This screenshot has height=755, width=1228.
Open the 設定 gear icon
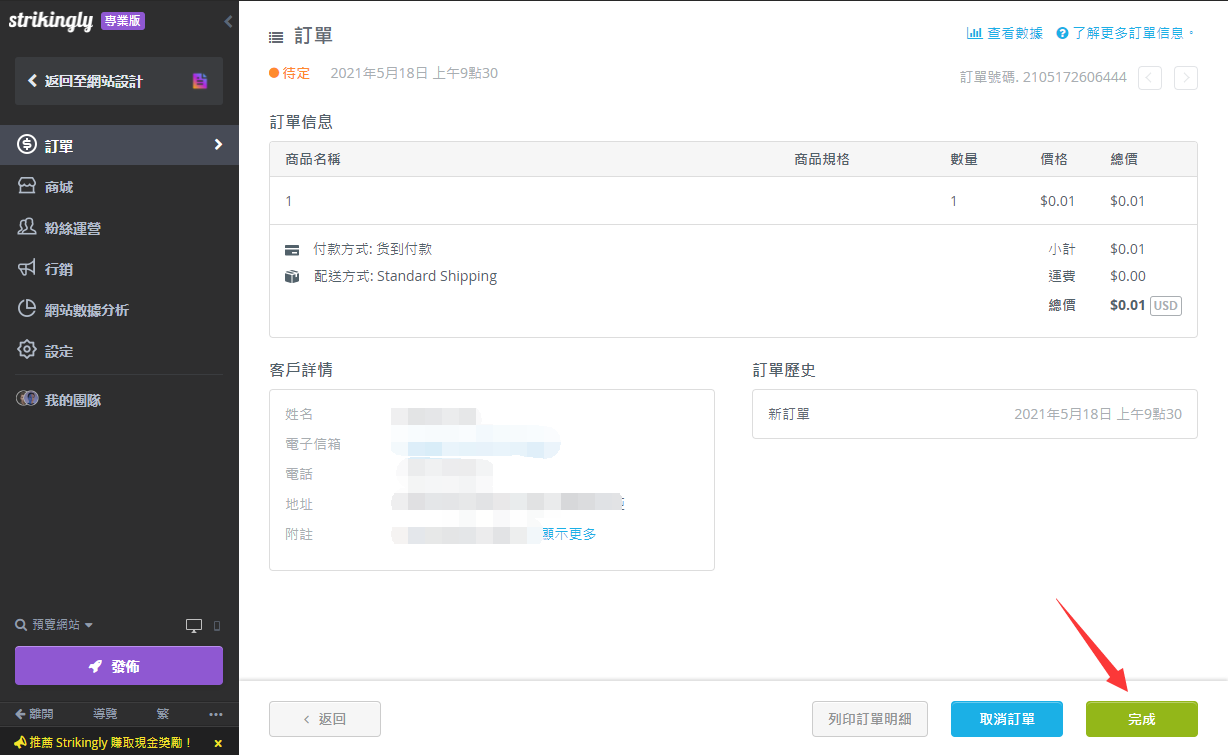click(x=27, y=350)
